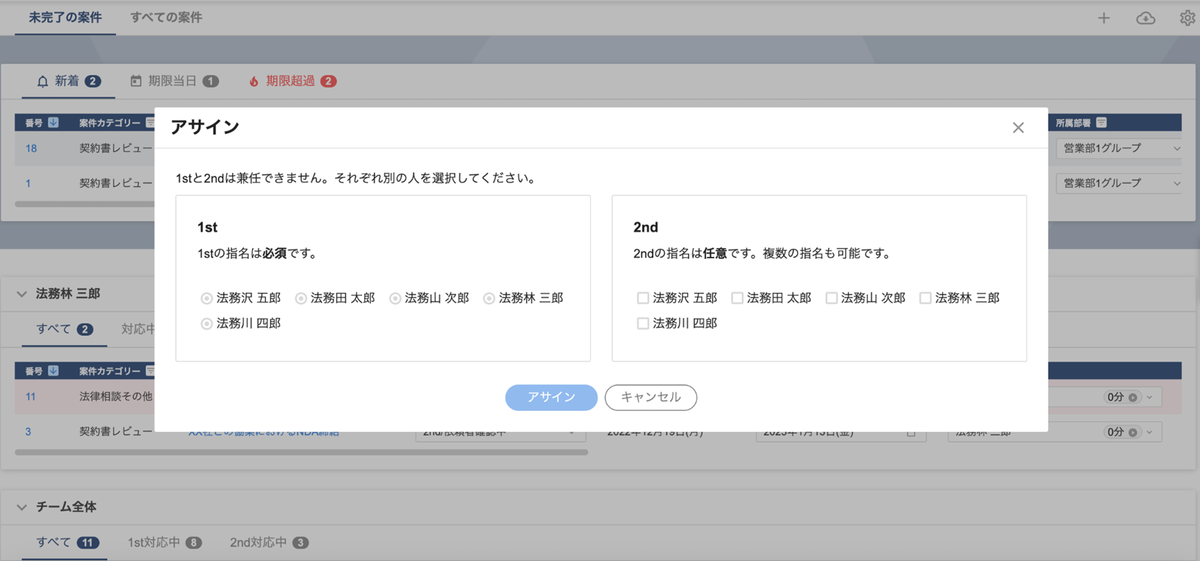The width and height of the screenshot is (1200, 561).
Task: Click horizontal scrollbar under 法務林 三郎 table
Action: (x=302, y=452)
